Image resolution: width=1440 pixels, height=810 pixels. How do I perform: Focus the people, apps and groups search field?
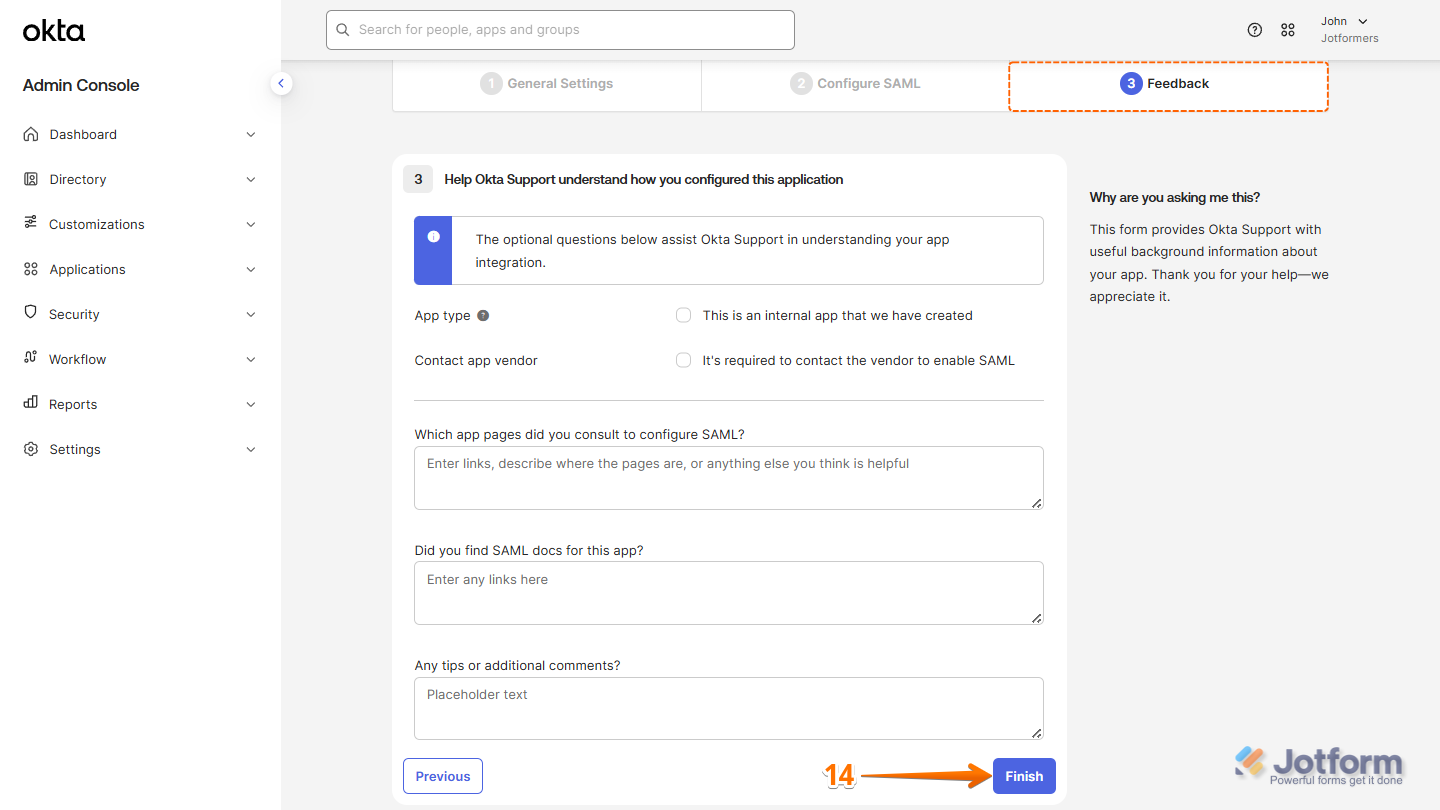click(560, 30)
